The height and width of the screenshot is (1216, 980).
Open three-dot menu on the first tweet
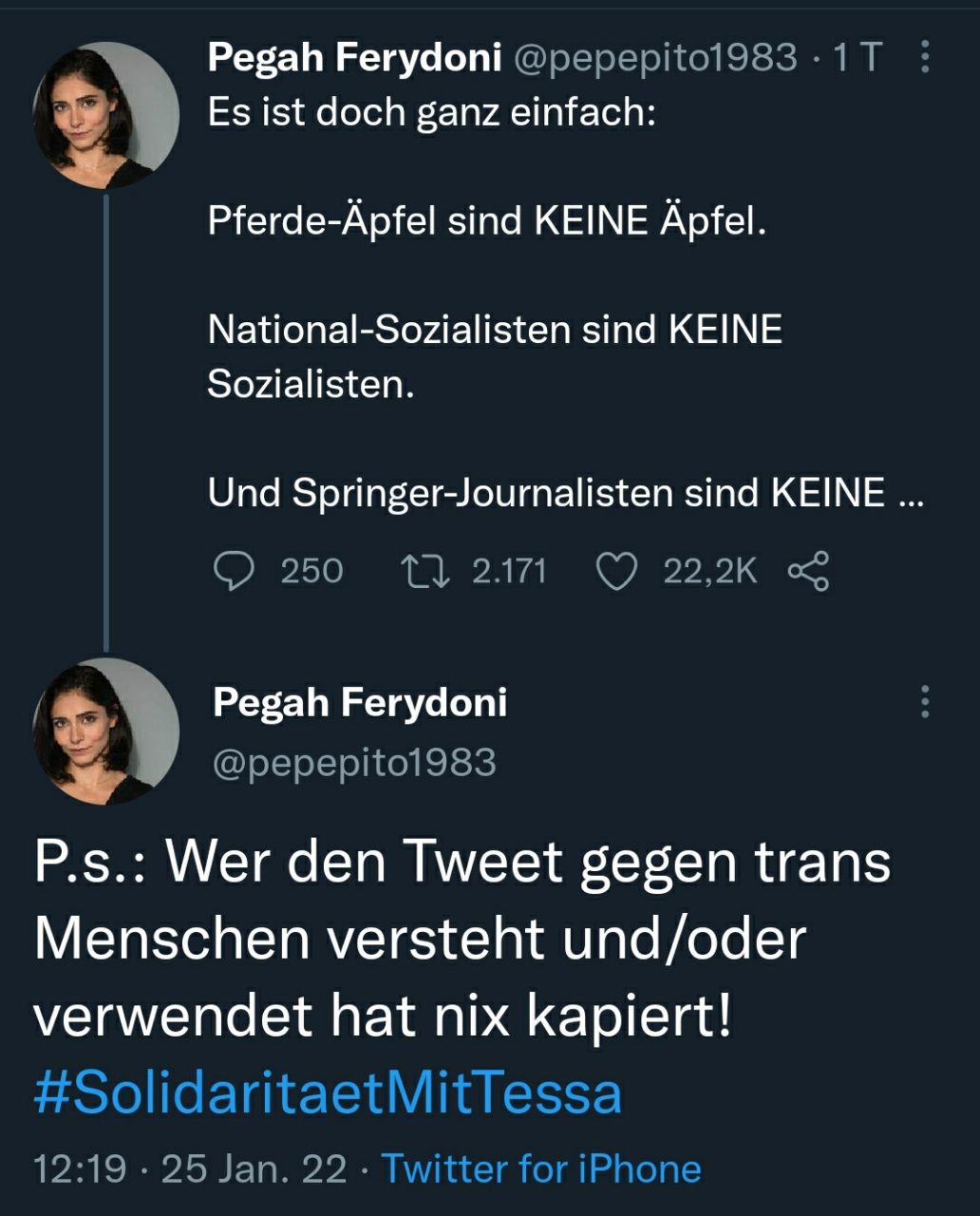925,59
